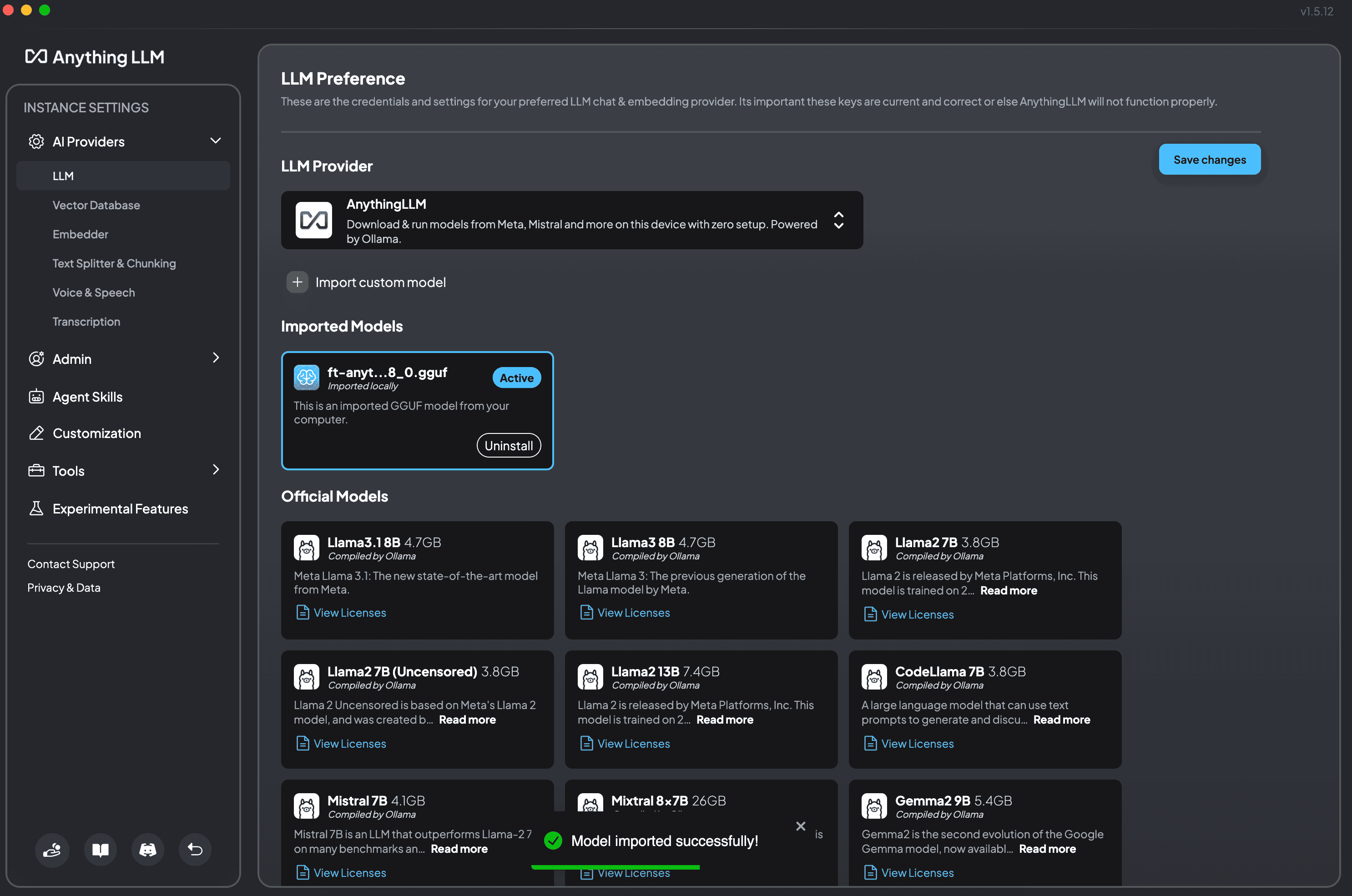This screenshot has height=896, width=1352.
Task: Click Read more on CodeLlama 7B
Action: (x=1061, y=720)
